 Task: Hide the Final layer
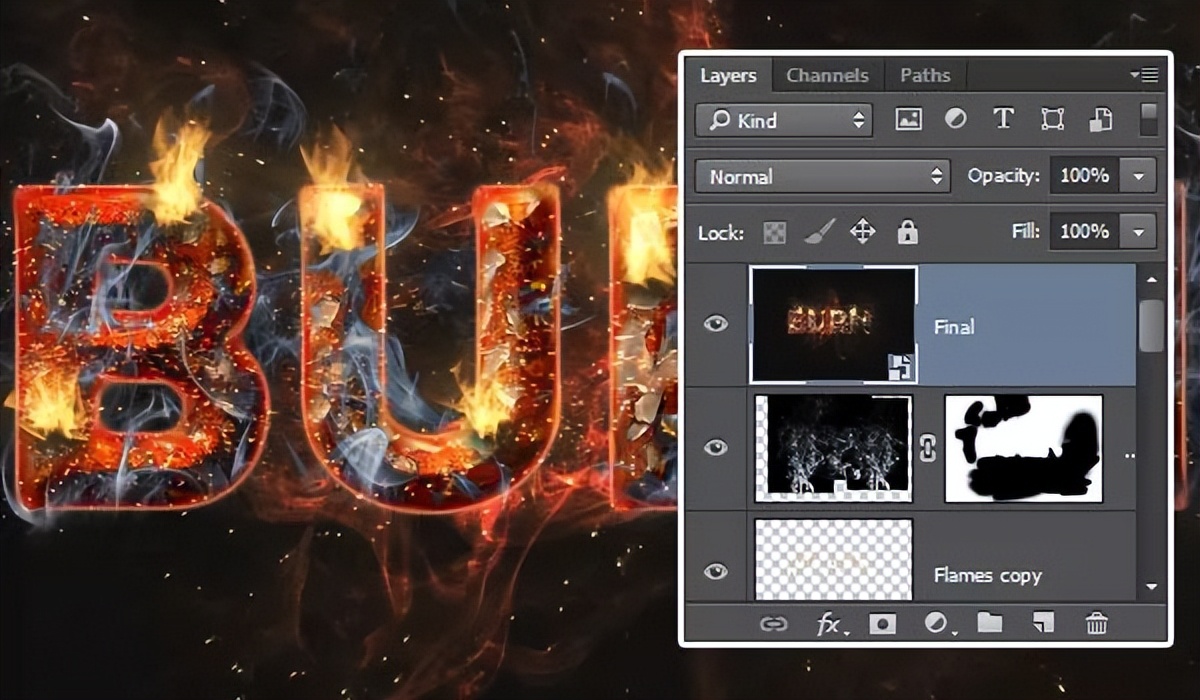[x=715, y=324]
